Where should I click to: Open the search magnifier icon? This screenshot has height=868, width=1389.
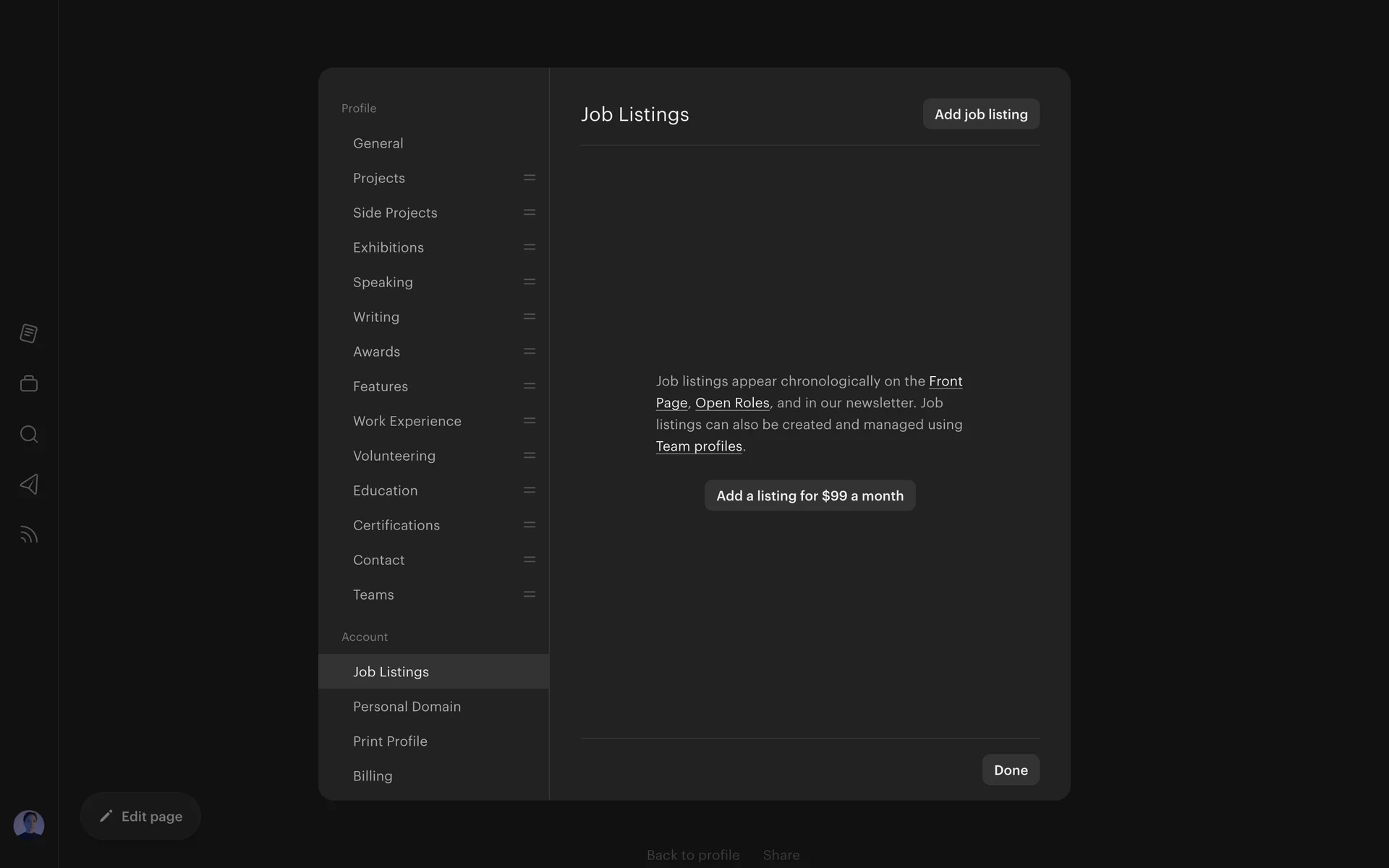point(29,434)
